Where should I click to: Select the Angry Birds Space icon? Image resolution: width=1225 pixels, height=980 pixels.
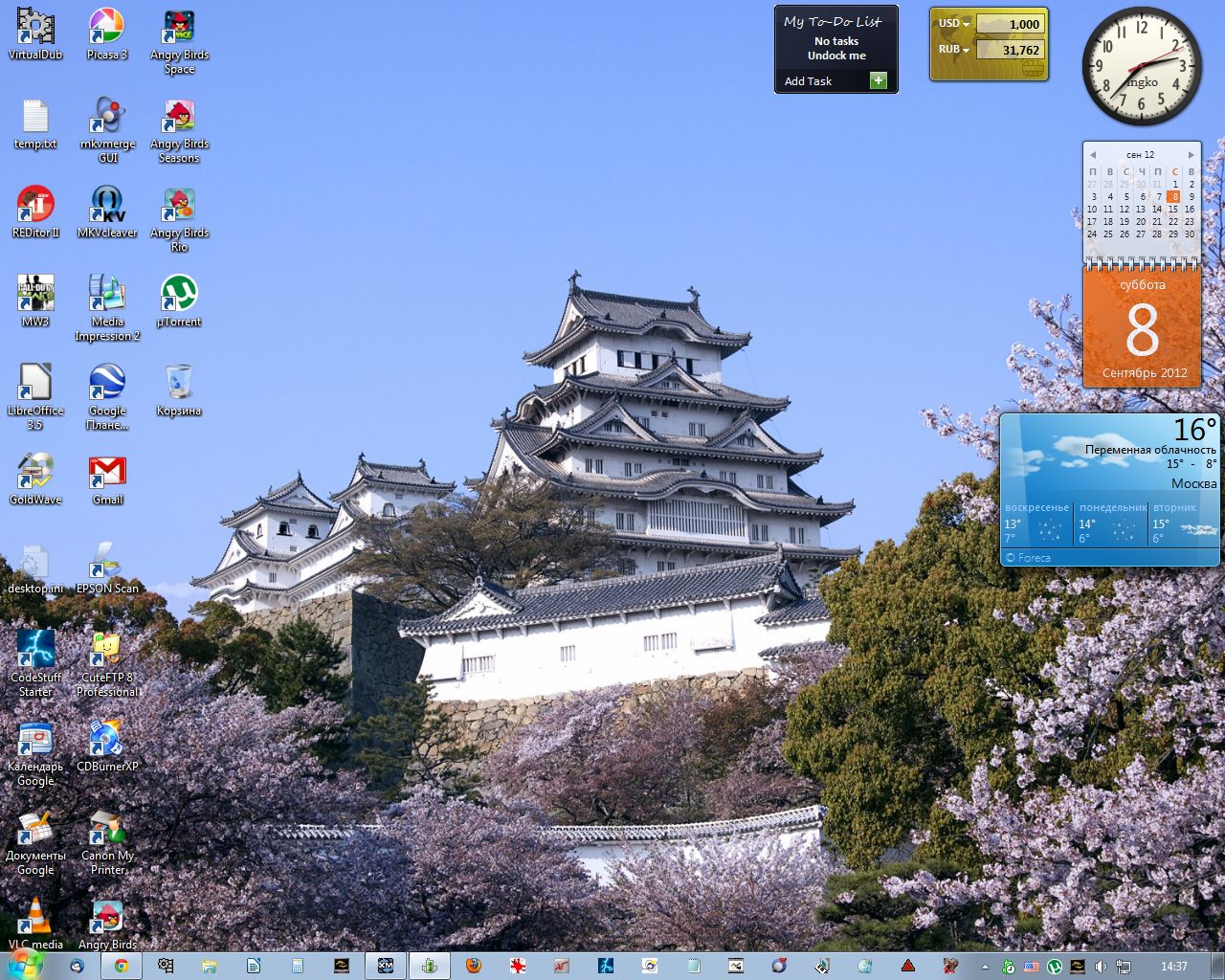coord(179,28)
